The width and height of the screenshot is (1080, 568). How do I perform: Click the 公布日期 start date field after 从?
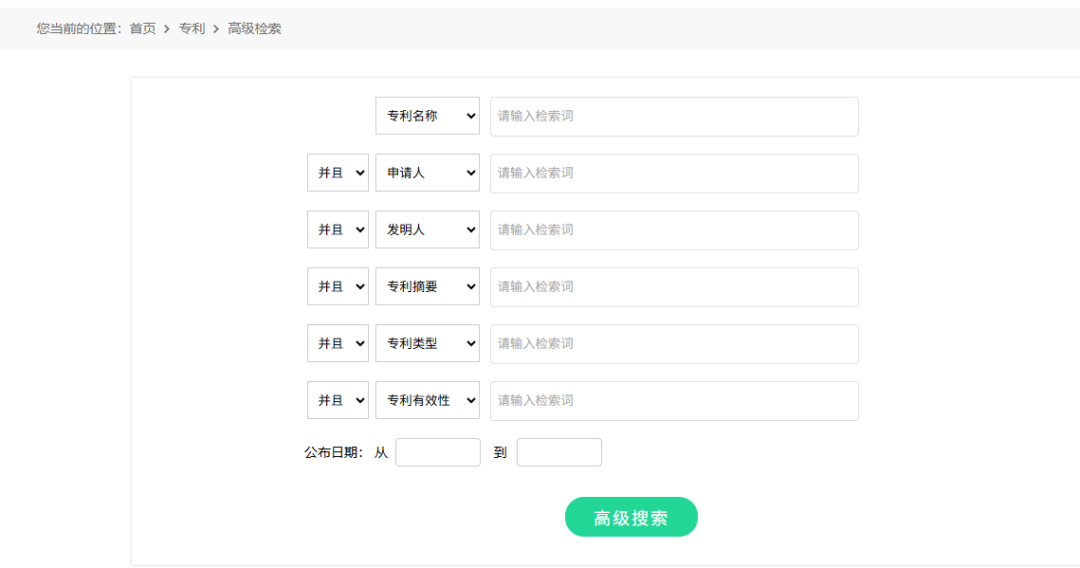pyautogui.click(x=438, y=452)
